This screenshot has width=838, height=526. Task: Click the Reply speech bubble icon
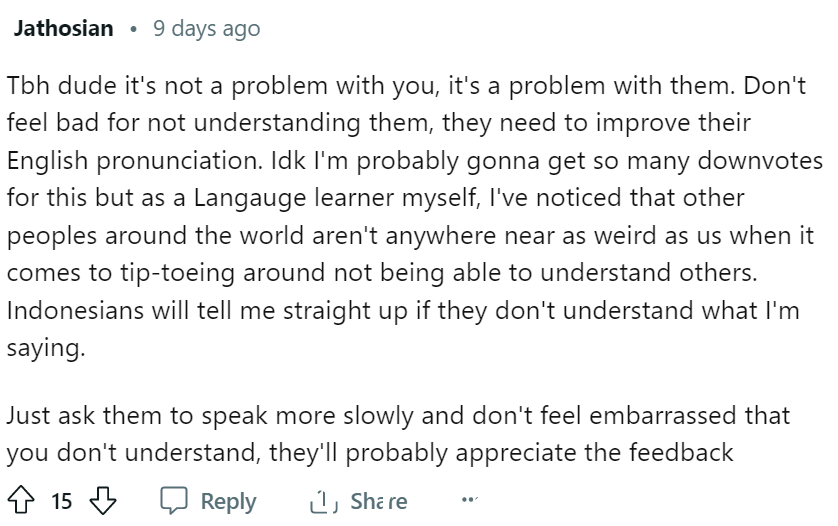click(174, 500)
